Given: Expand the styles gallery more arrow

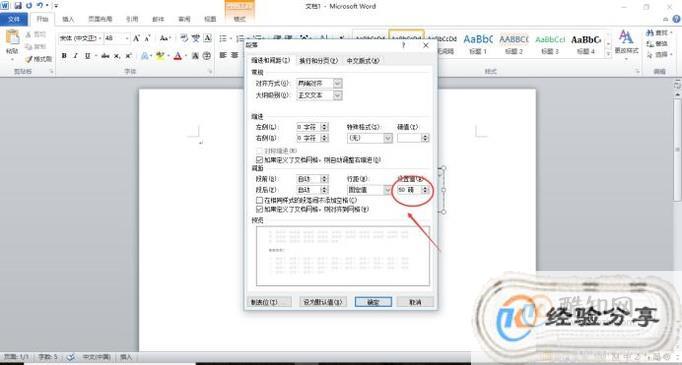Looking at the screenshot, I should [x=608, y=54].
